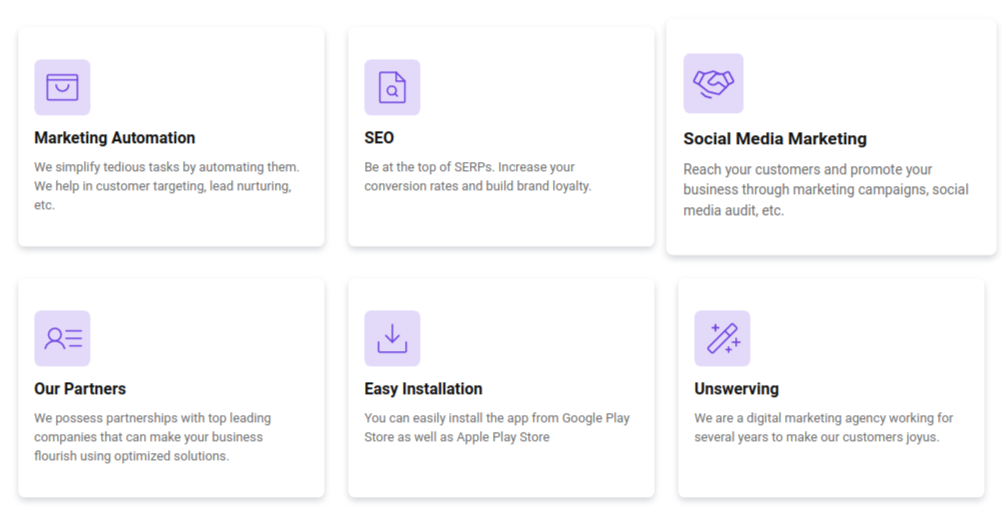Select the Easy Installation heading
1002x522 pixels.
click(x=423, y=389)
